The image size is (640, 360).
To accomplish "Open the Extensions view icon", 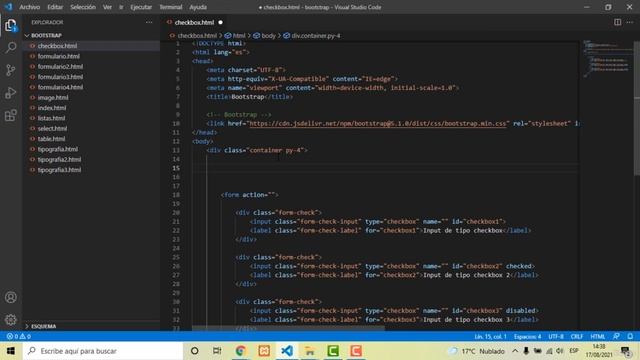I will click(11, 116).
